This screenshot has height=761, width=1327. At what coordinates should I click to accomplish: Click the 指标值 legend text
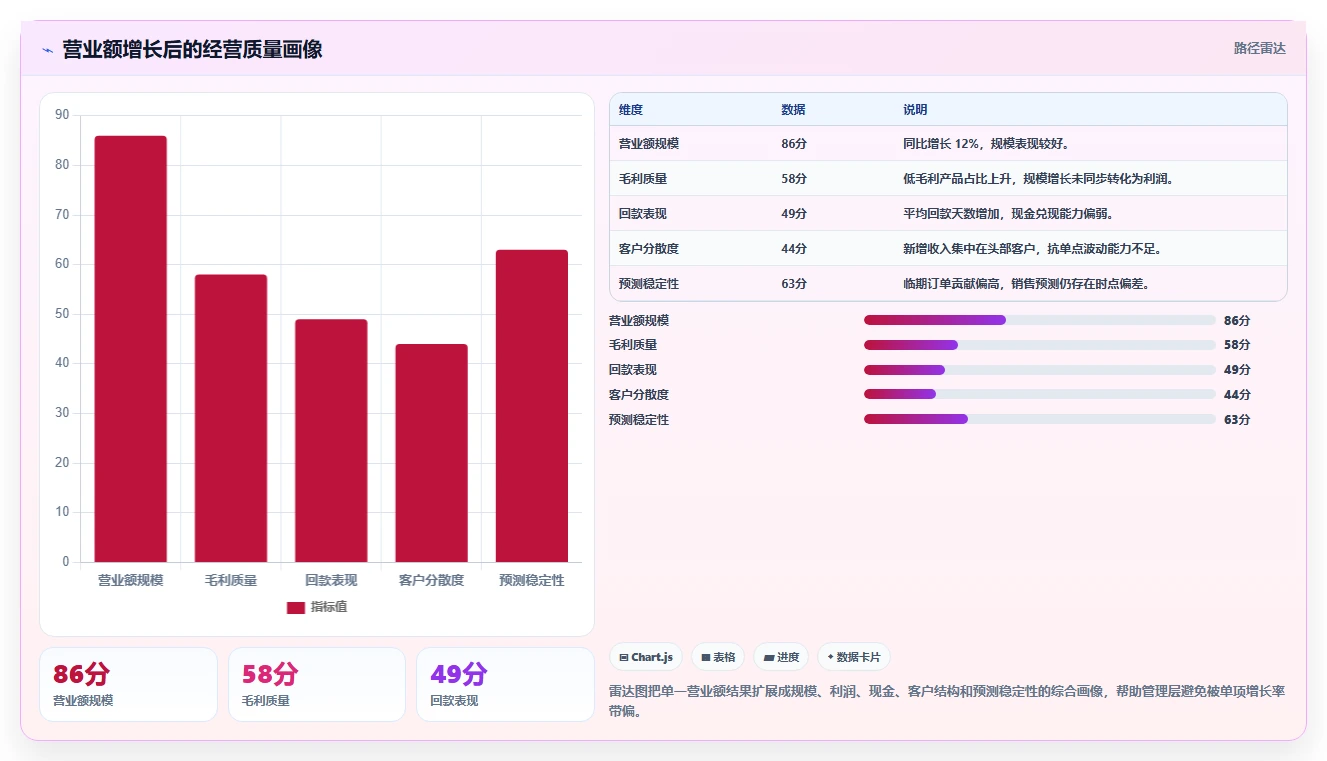[x=329, y=607]
